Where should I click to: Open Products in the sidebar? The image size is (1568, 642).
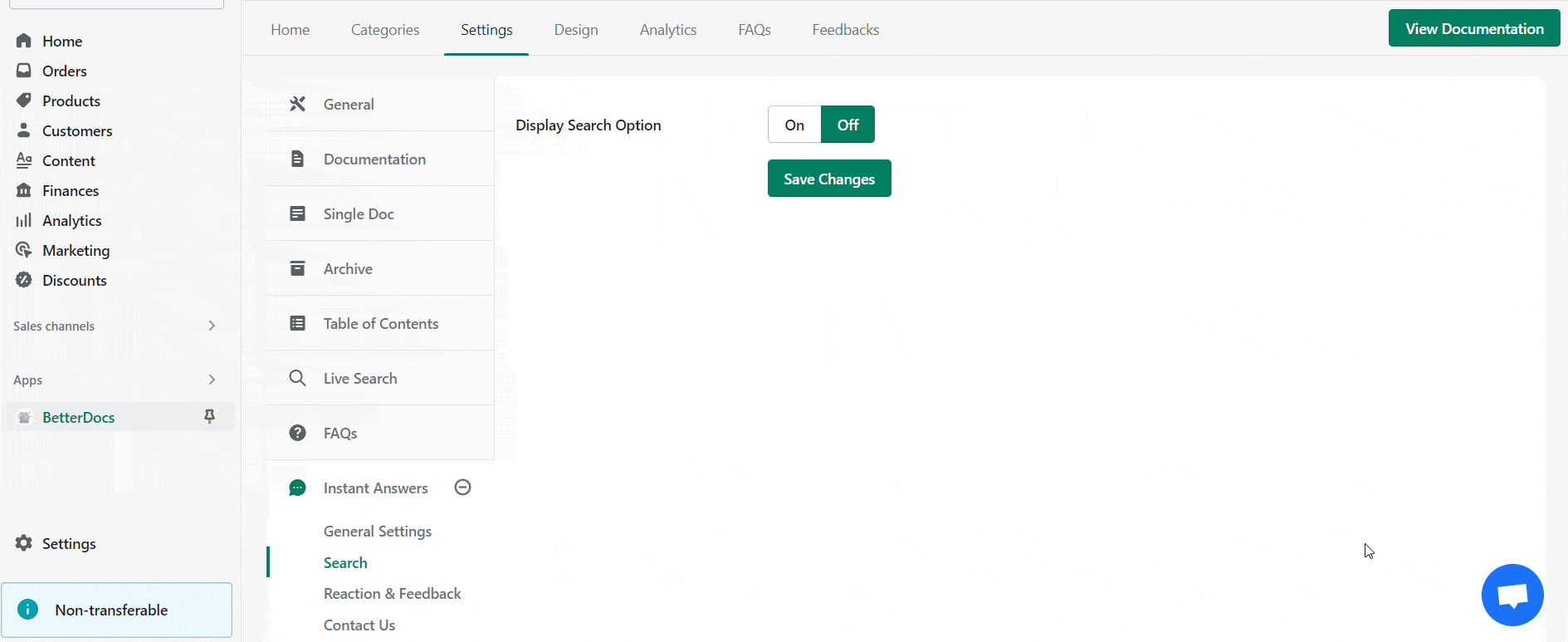(x=71, y=100)
